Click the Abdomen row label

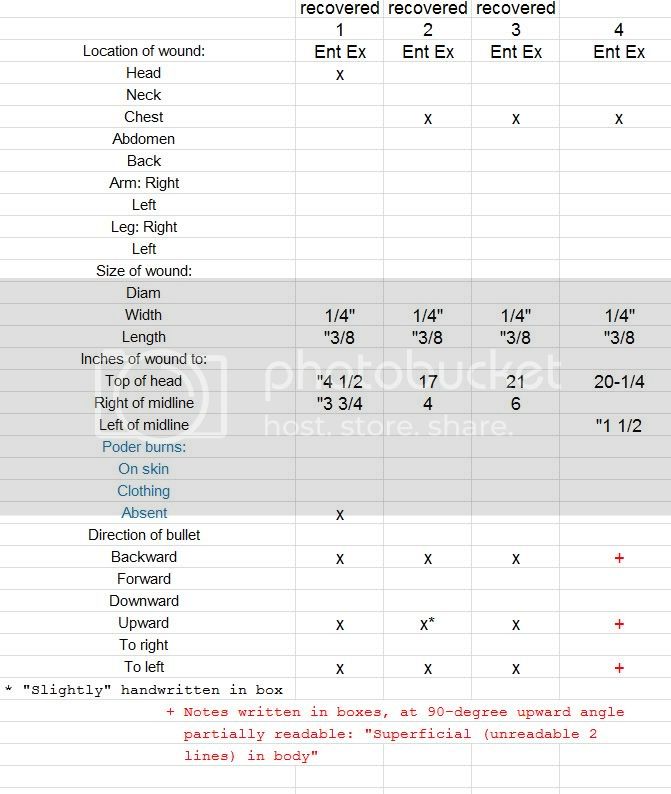click(x=144, y=139)
